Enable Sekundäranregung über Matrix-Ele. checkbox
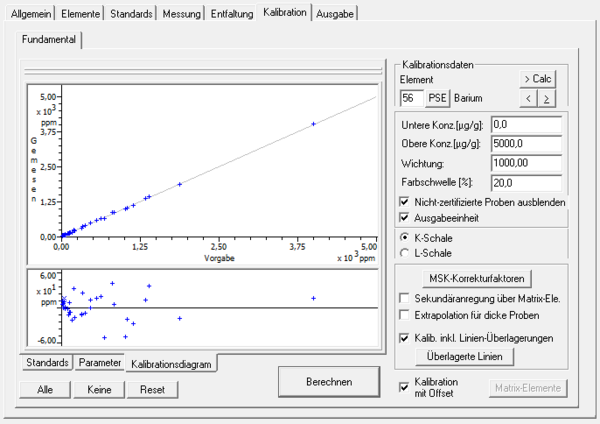The image size is (600, 424). coord(404,298)
